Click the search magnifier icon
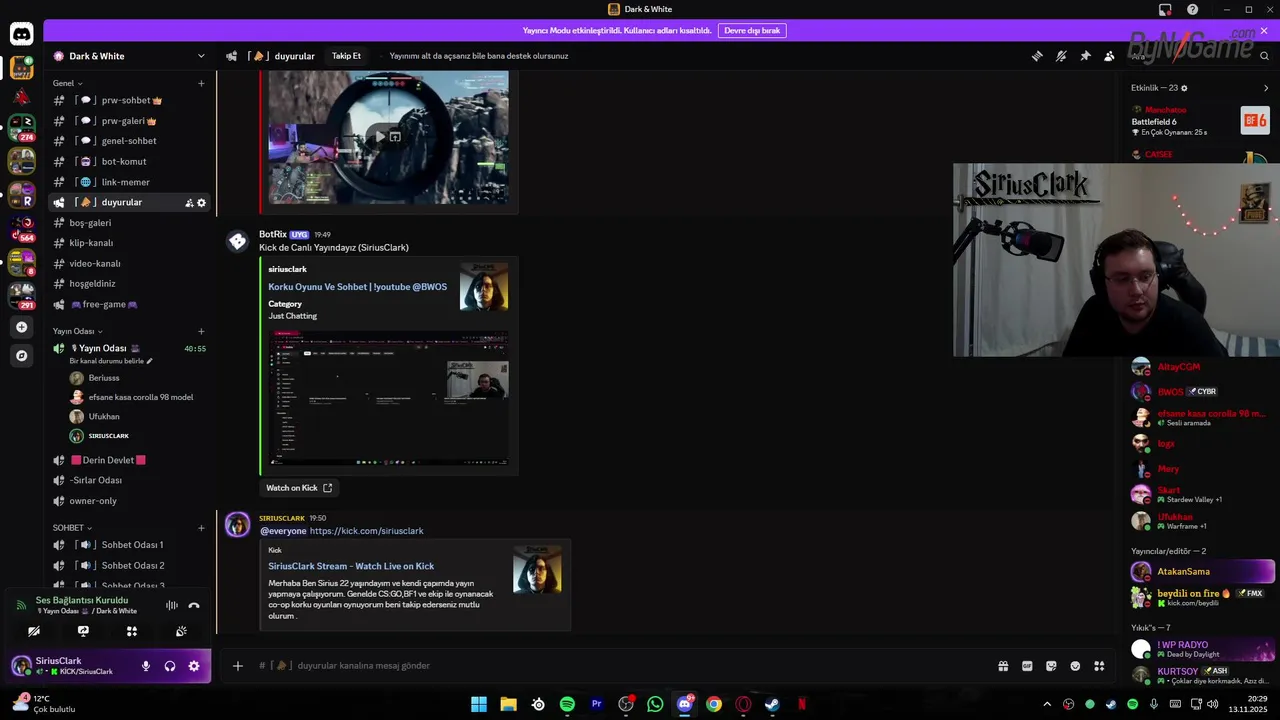The height and width of the screenshot is (720, 1280). click(1262, 56)
